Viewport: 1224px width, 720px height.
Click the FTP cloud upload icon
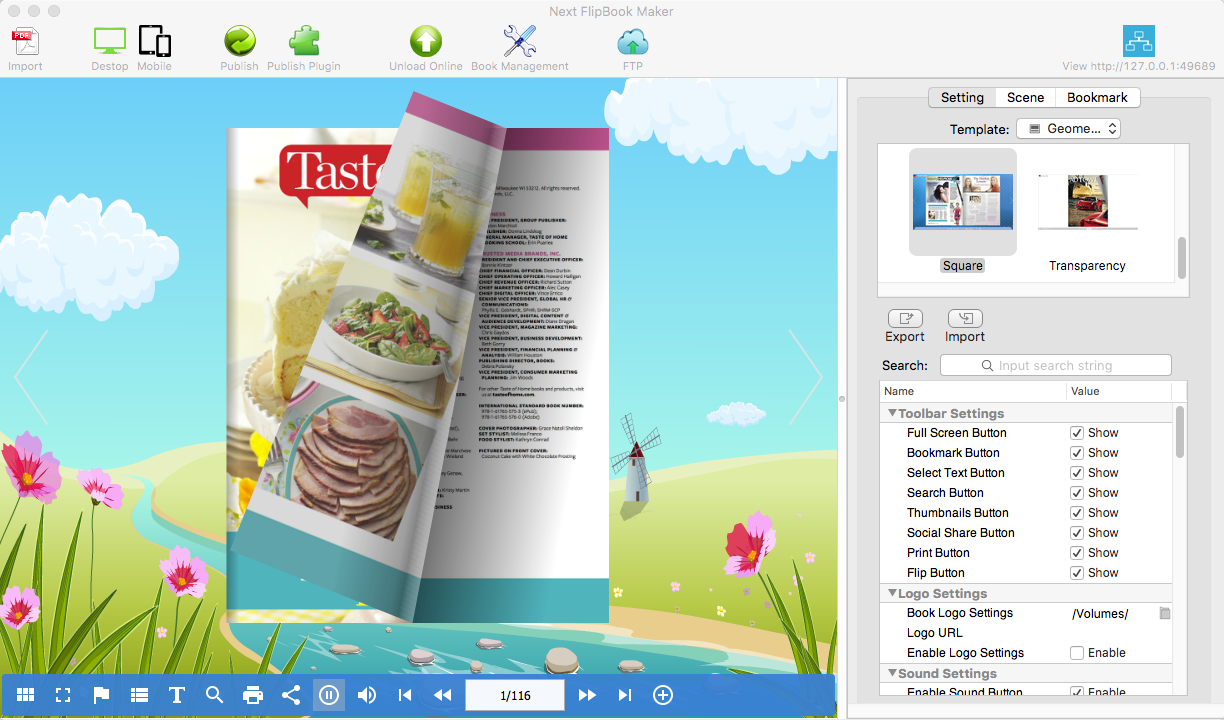click(633, 42)
